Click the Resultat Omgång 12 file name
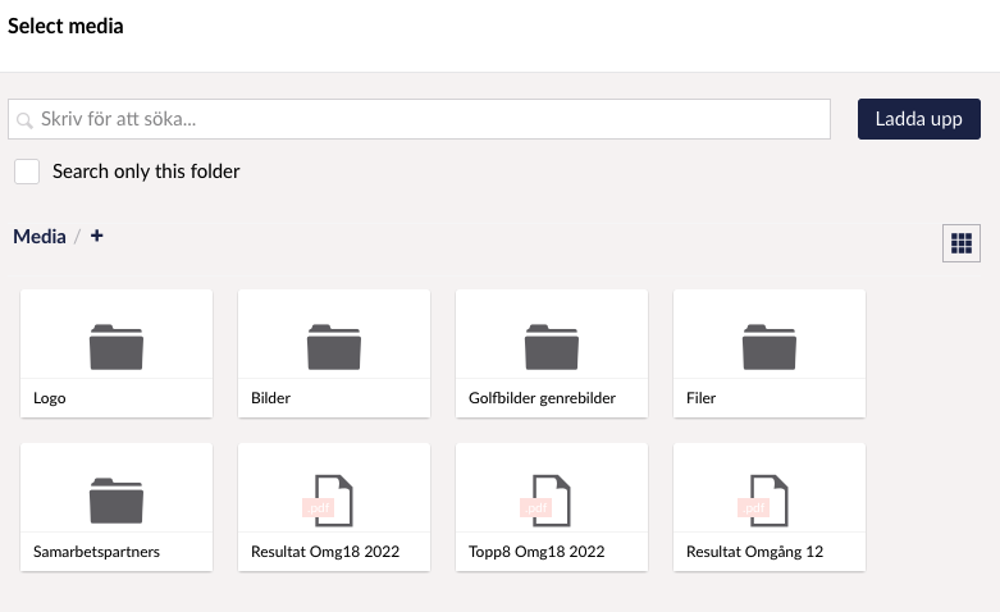This screenshot has width=1000, height=612. 754,551
